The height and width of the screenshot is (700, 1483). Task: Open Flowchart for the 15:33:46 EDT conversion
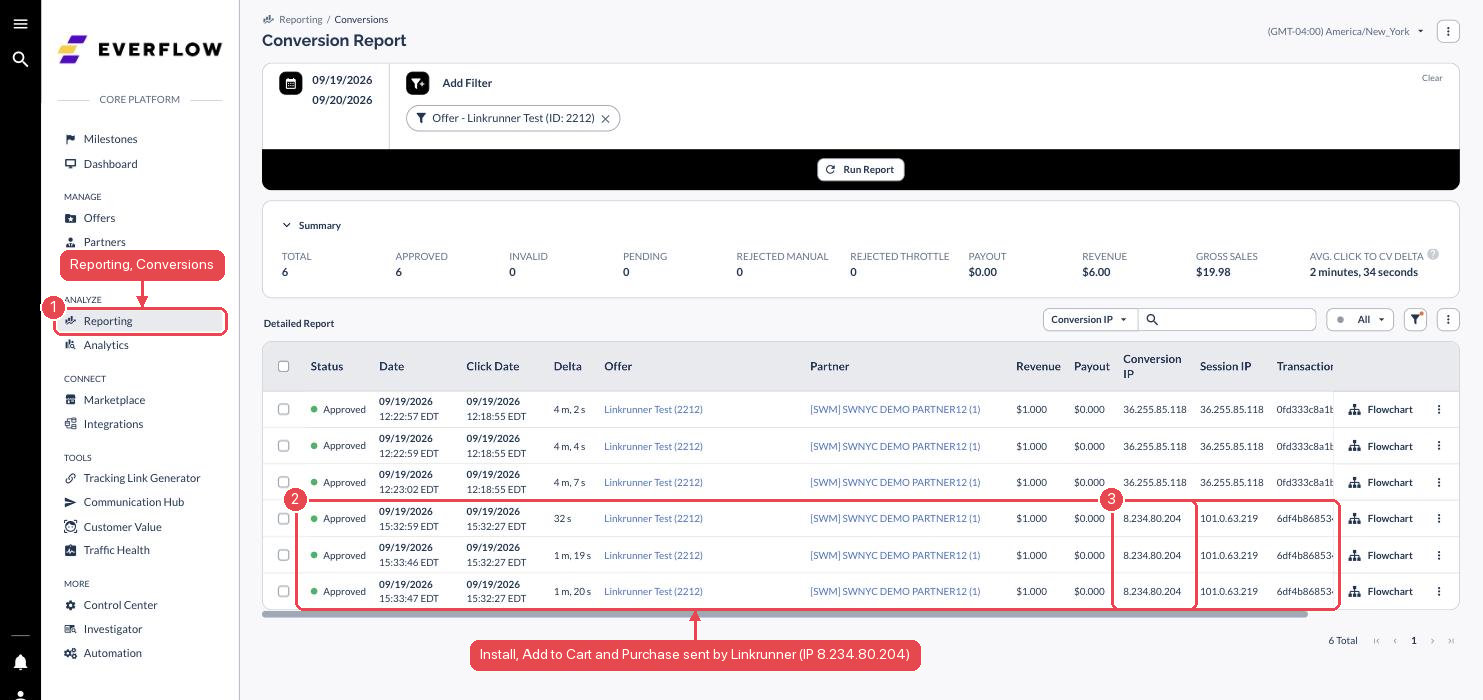pos(1381,555)
